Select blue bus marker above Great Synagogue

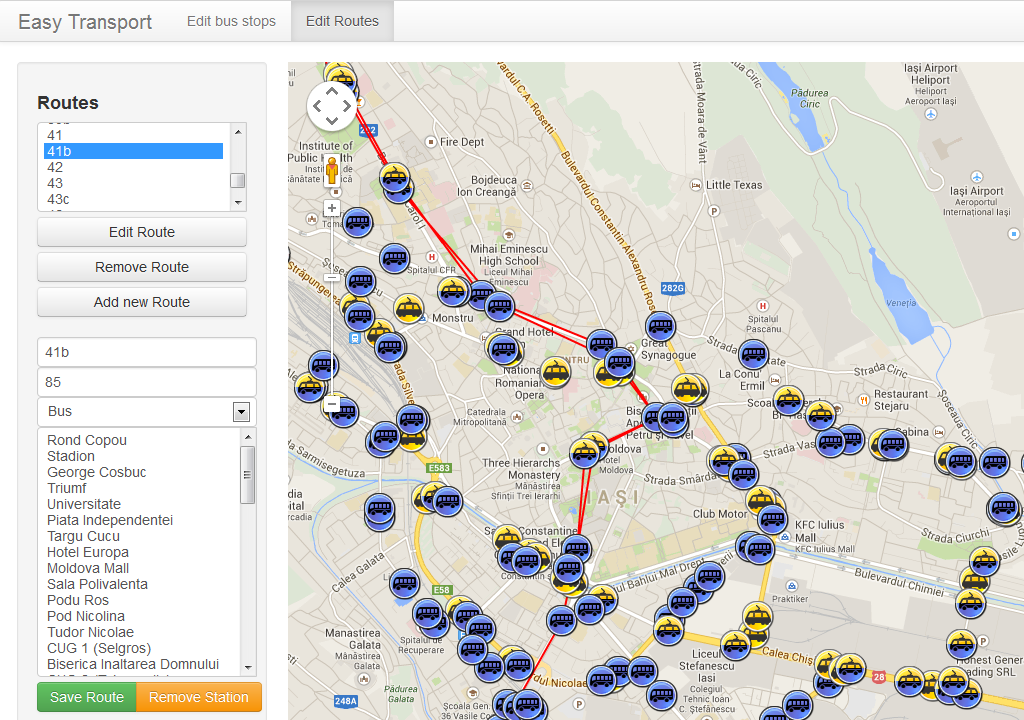(660, 326)
